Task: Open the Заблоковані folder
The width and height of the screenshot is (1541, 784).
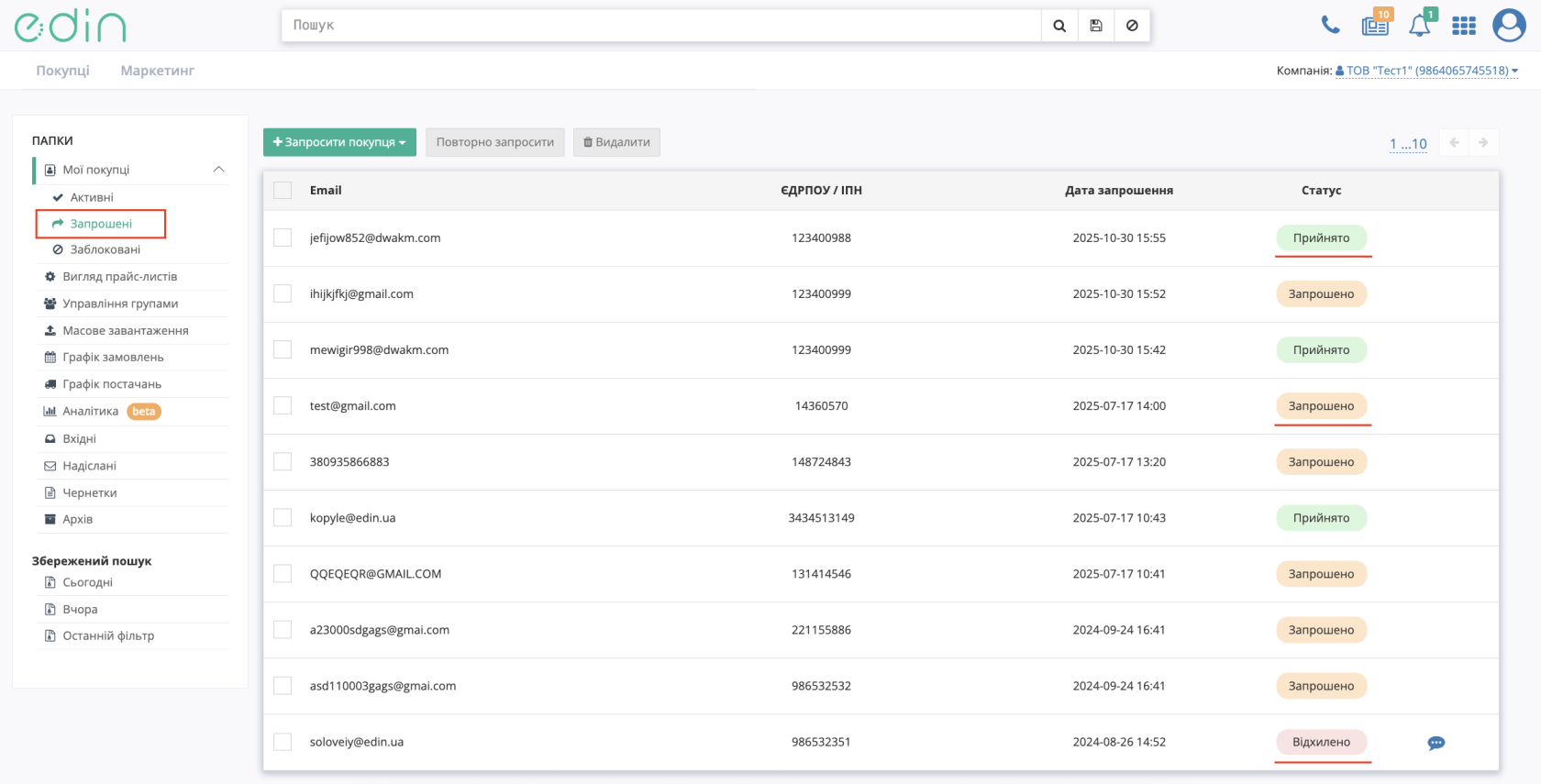Action: (x=105, y=249)
